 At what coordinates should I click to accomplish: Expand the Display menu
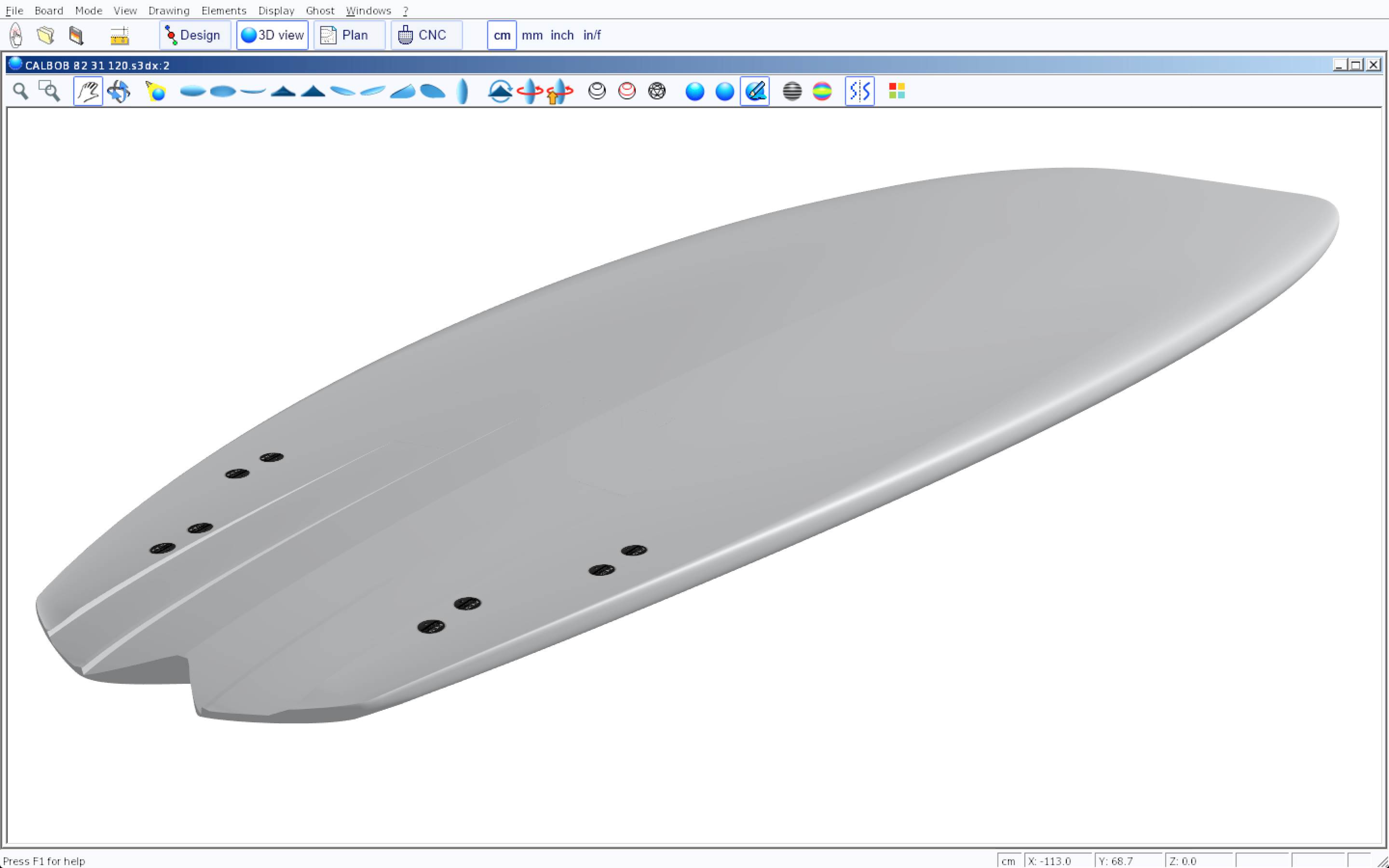276,10
